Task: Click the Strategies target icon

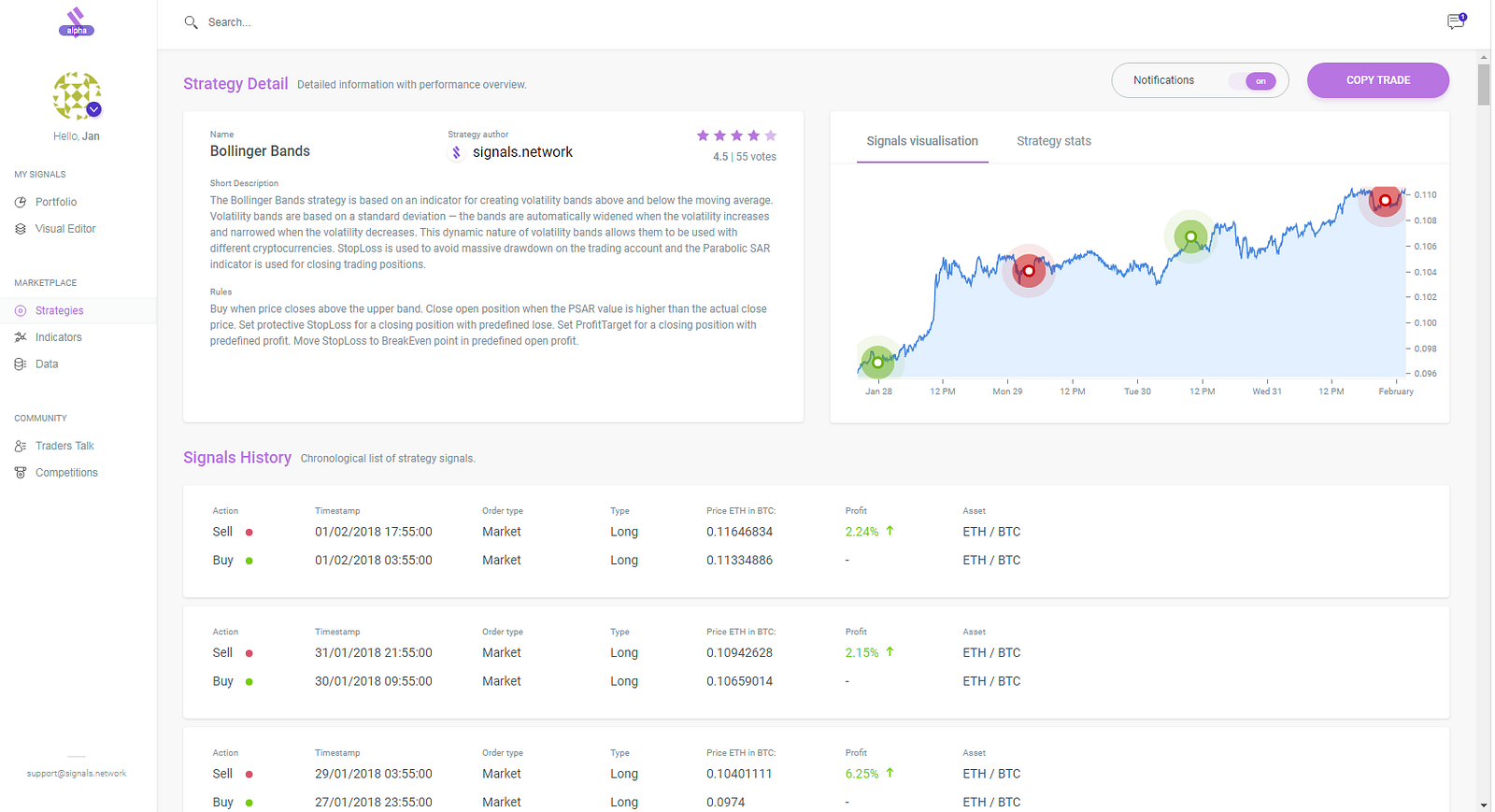Action: (21, 311)
